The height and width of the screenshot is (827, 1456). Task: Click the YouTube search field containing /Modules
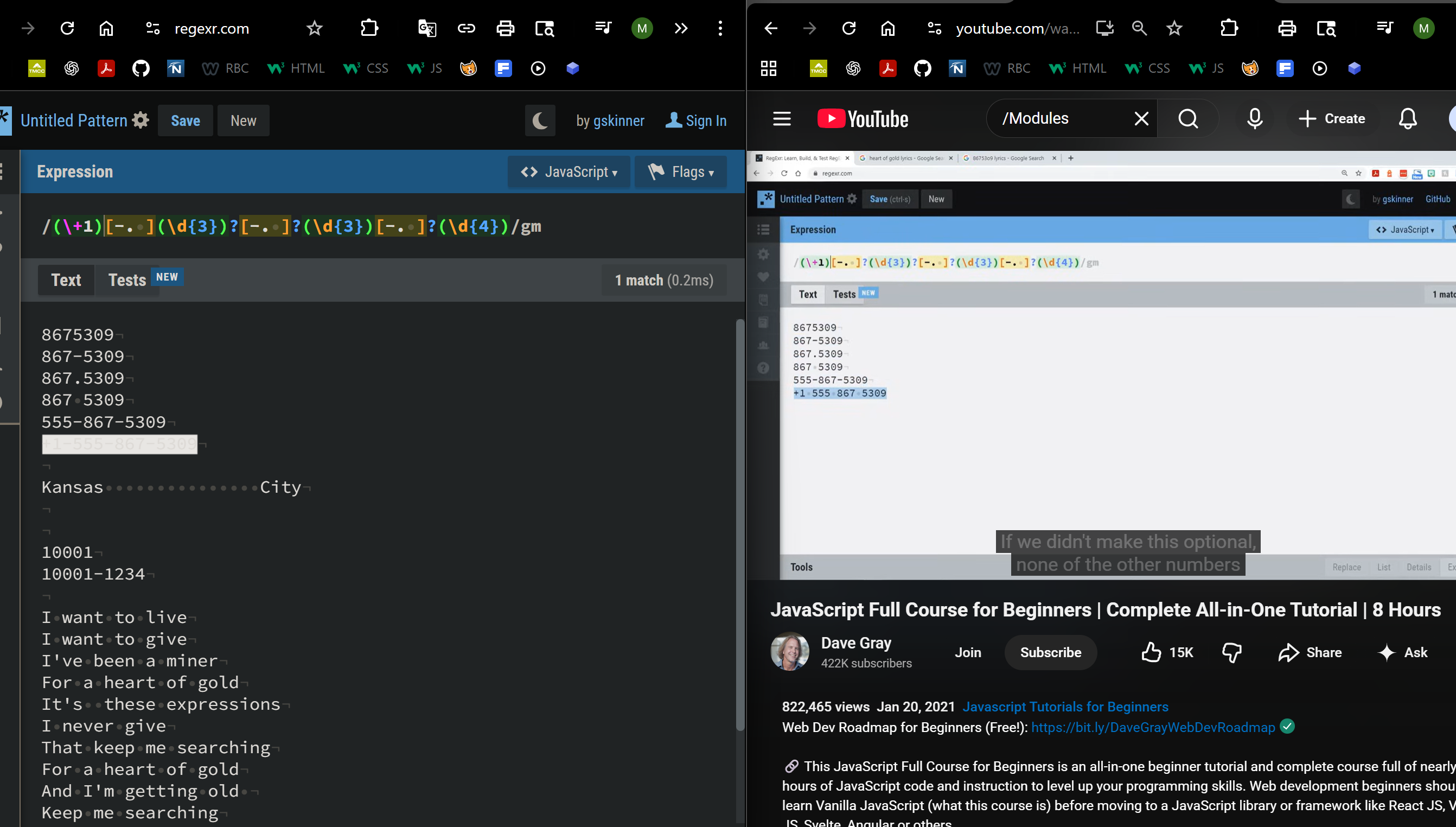pyautogui.click(x=1067, y=118)
